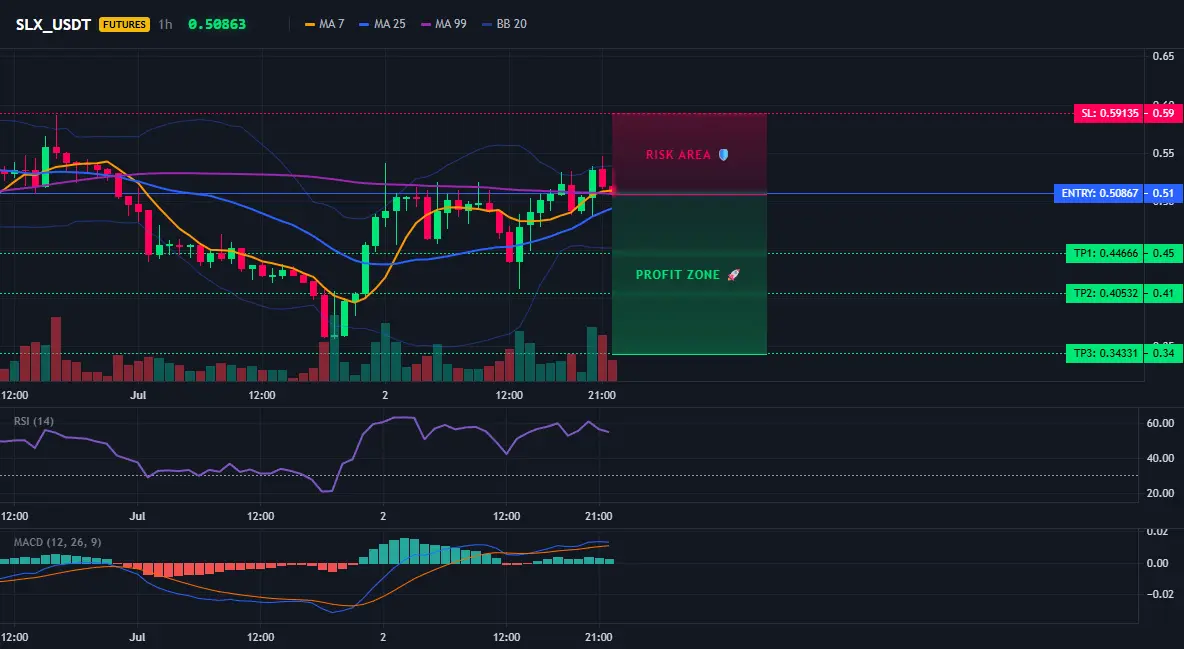This screenshot has width=1184, height=649.
Task: Click the rocket icon beside PROFIT ZONE
Action: point(733,275)
